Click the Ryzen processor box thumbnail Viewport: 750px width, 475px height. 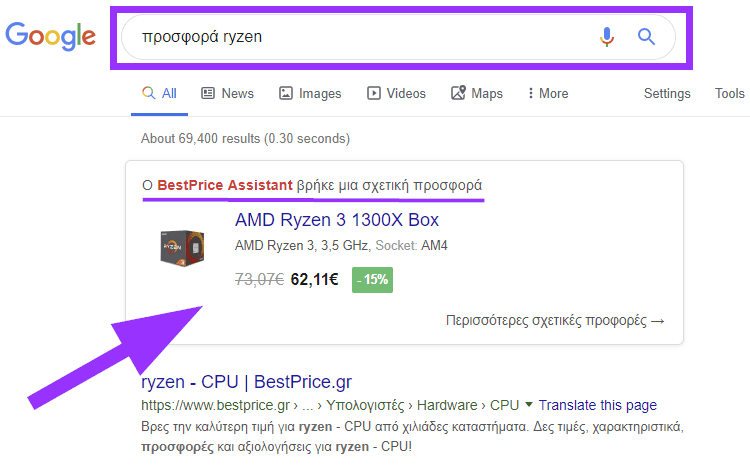(182, 248)
